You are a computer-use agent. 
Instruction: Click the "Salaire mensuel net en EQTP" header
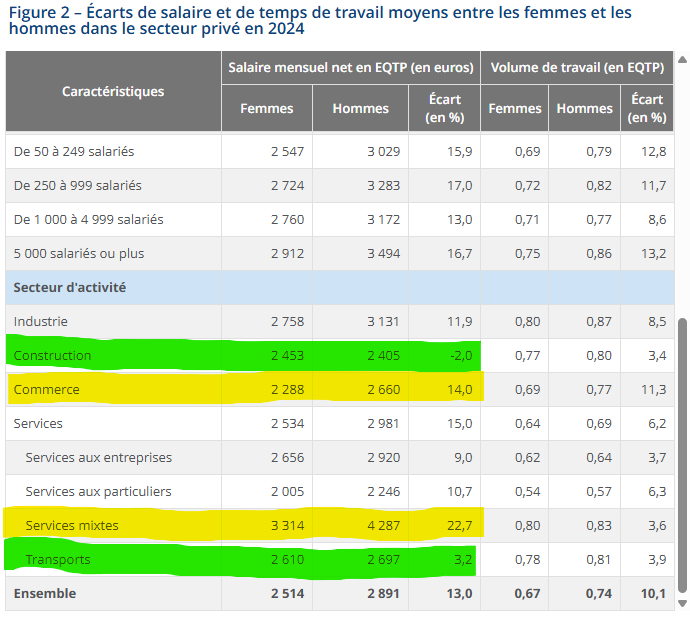point(350,68)
